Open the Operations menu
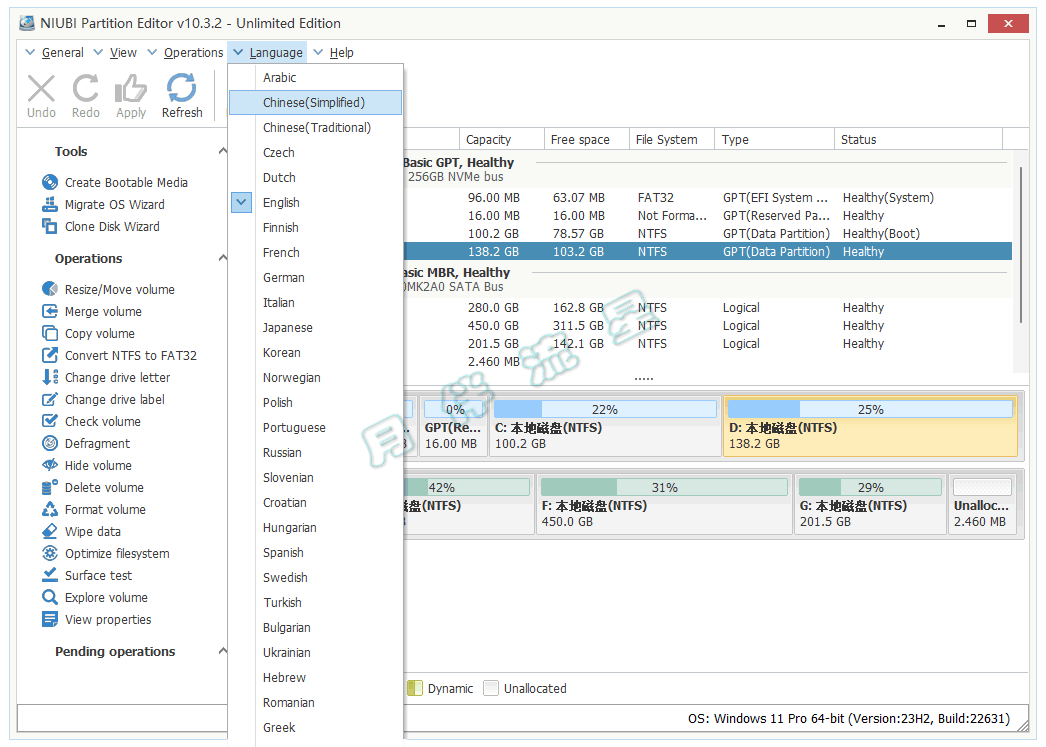The height and width of the screenshot is (747, 1046). pyautogui.click(x=185, y=53)
